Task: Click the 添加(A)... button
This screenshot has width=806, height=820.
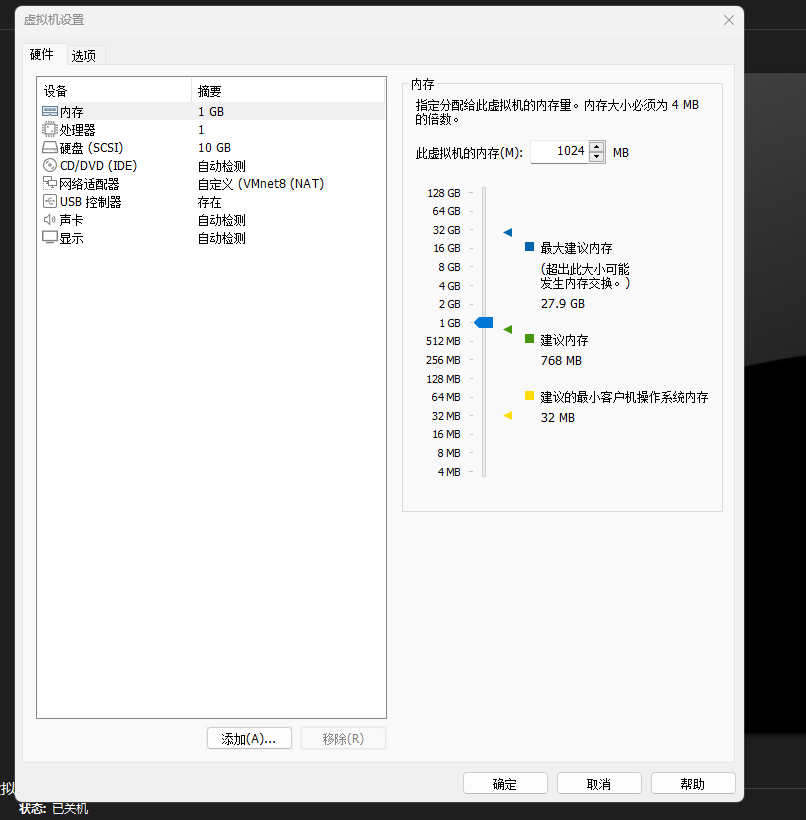Action: coord(249,738)
